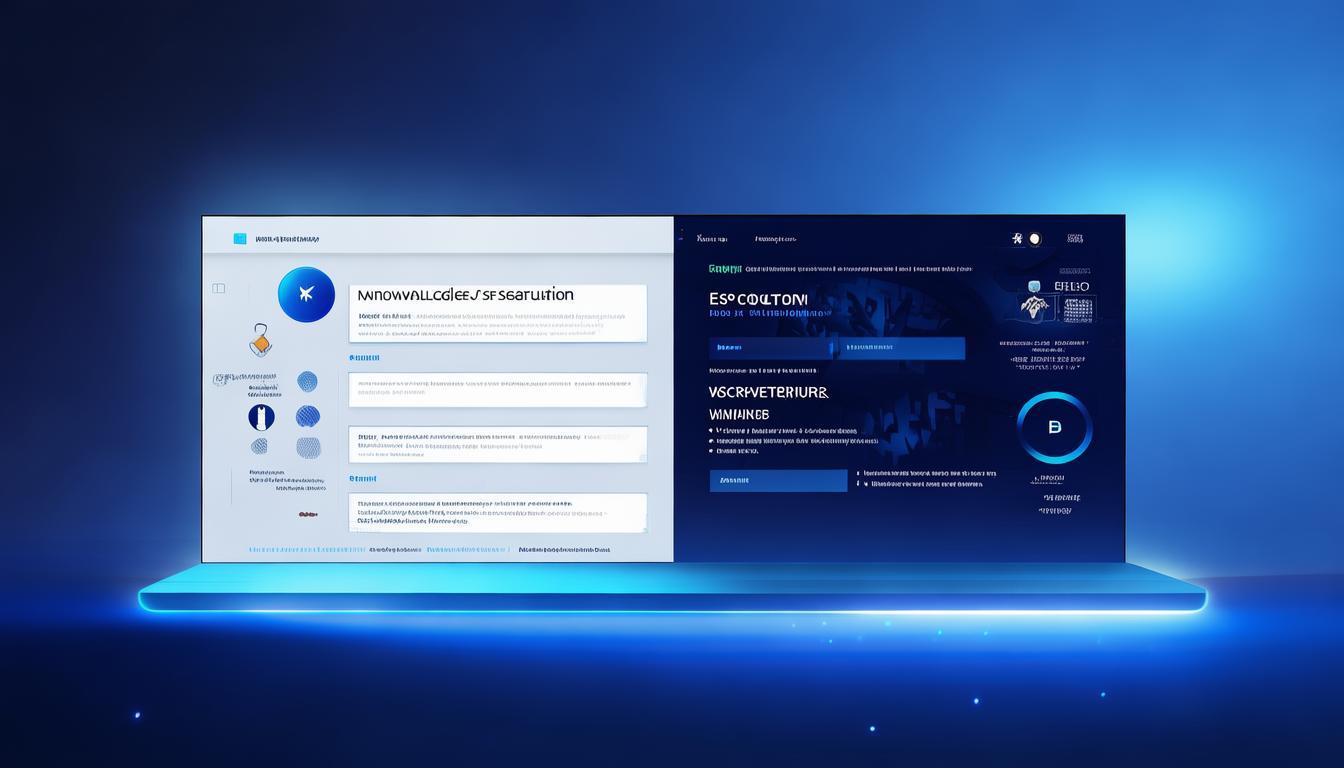Screen dimensions: 1344x768
Task: Select the dotted fingerprint pattern icon
Action: pos(307,382)
